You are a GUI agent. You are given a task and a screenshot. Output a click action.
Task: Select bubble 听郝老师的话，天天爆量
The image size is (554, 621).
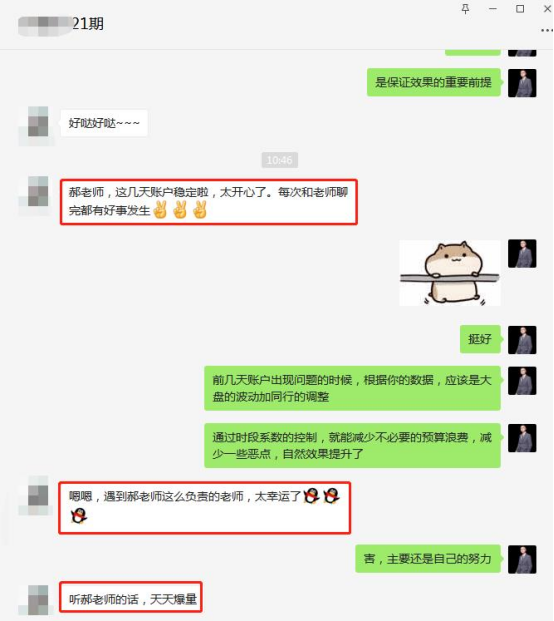(131, 598)
